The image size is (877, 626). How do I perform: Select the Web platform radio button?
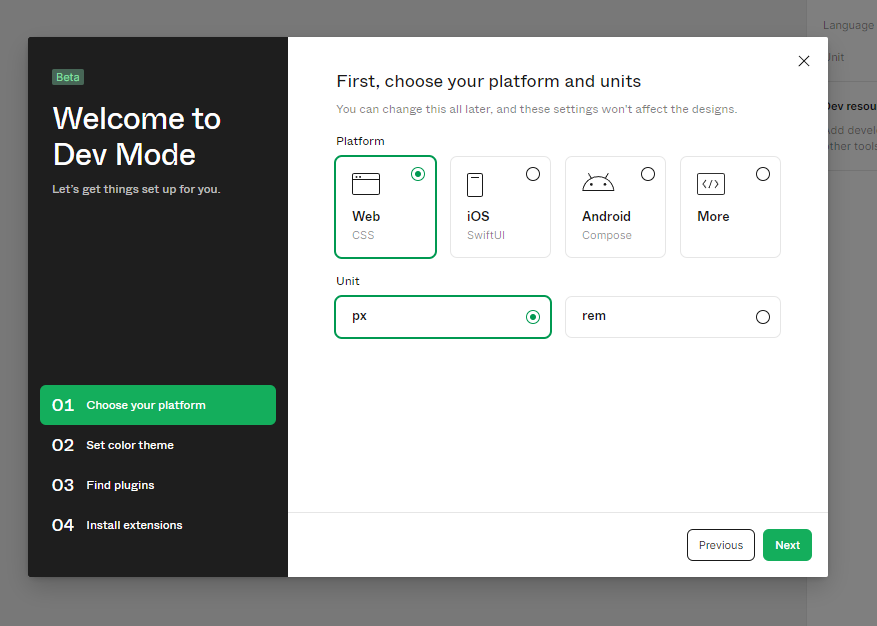(x=418, y=174)
